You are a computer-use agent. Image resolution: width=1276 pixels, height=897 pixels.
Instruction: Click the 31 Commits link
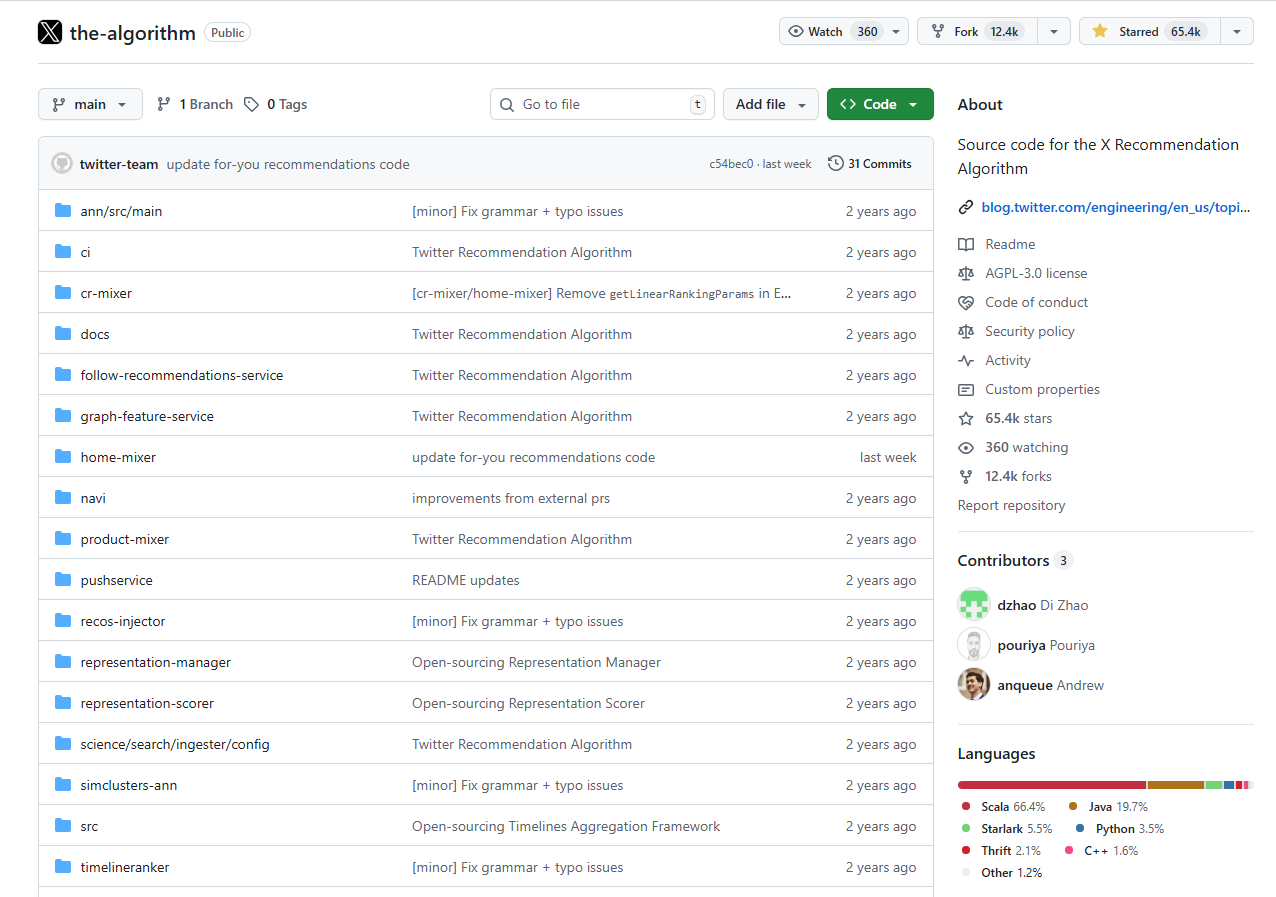(x=879, y=163)
